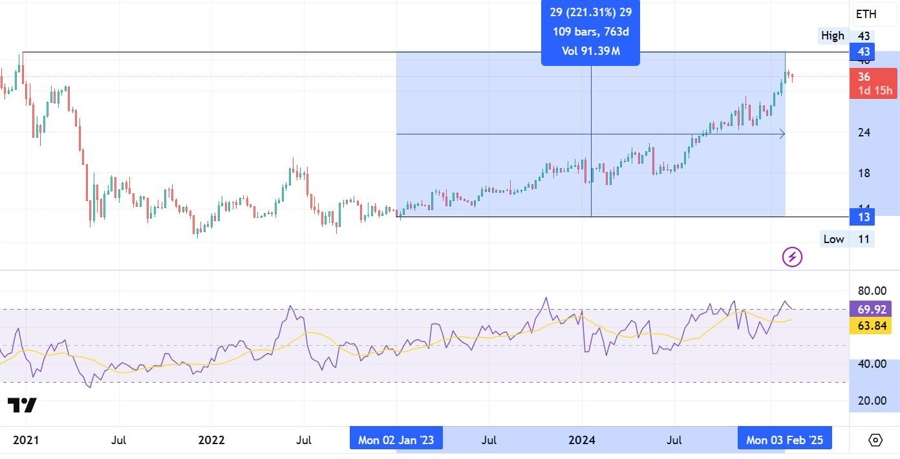Click the blue 43 upper price marker
This screenshot has width=900, height=459.
click(x=863, y=52)
